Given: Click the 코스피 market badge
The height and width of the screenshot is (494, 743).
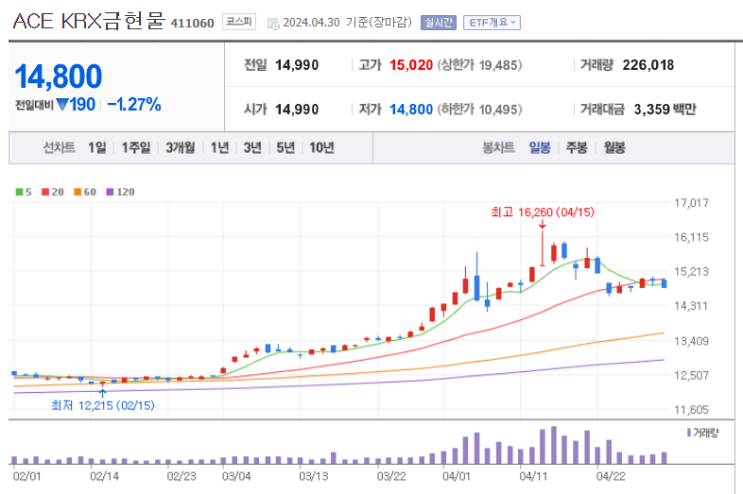Looking at the screenshot, I should pyautogui.click(x=239, y=22).
